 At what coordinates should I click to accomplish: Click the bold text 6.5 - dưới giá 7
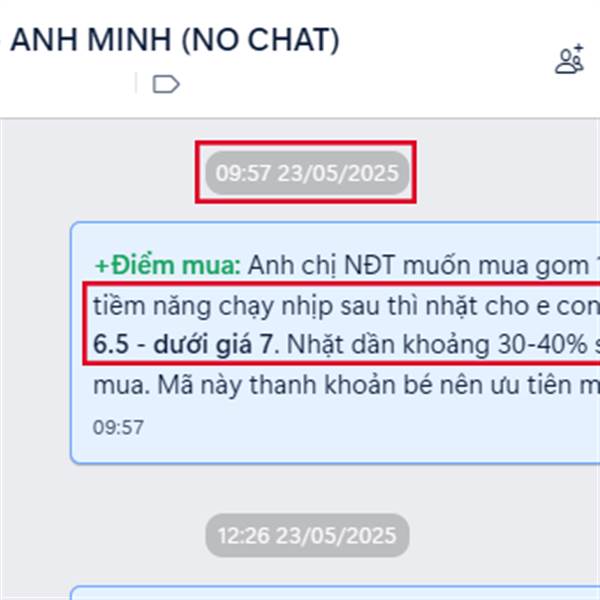[184, 344]
